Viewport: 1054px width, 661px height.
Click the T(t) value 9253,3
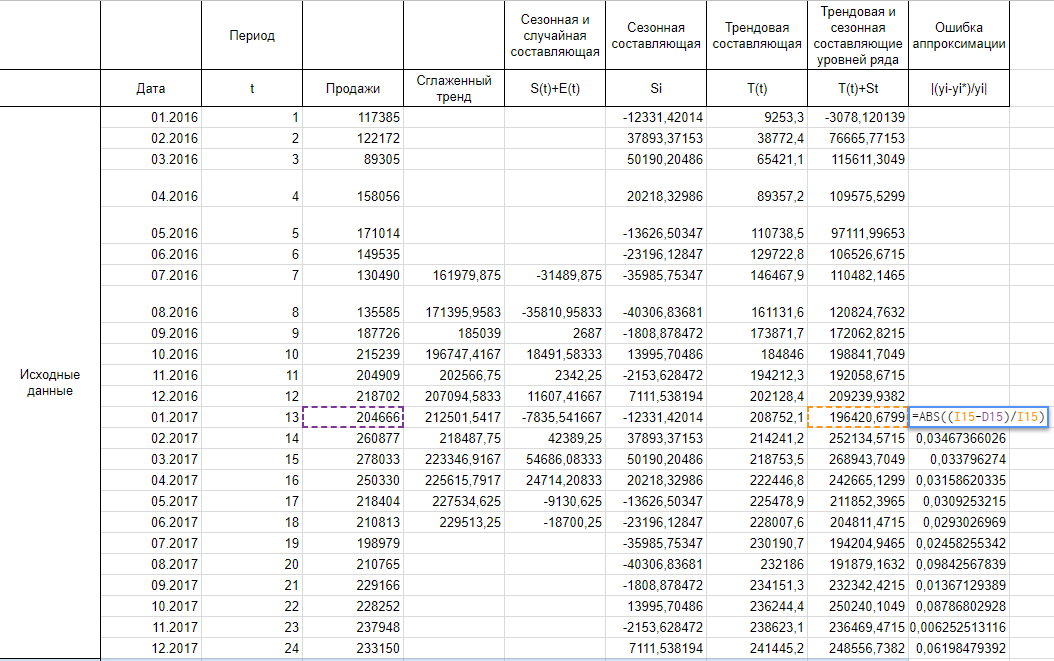[x=757, y=117]
